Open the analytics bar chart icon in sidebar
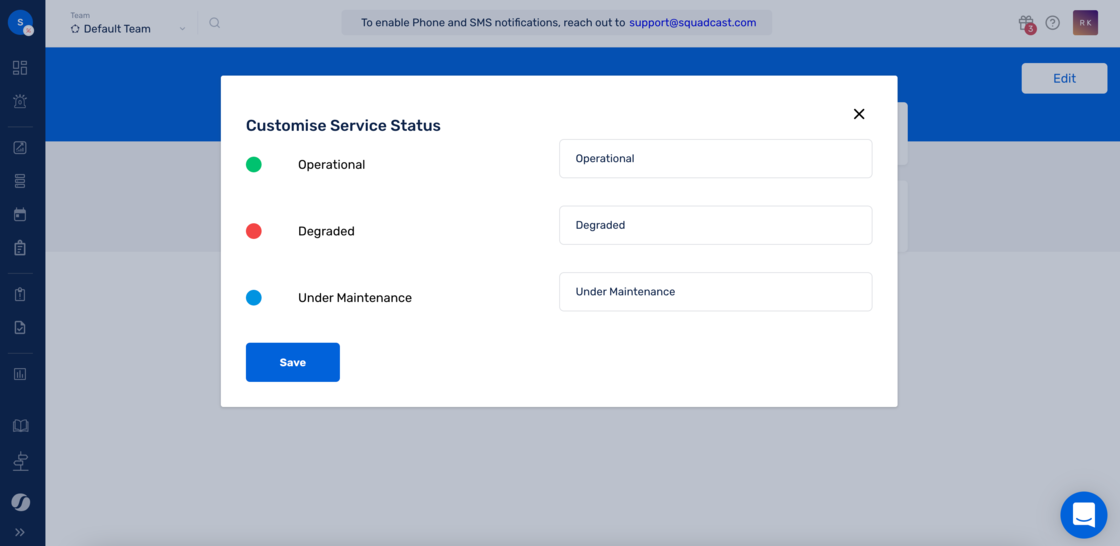The height and width of the screenshot is (546, 1120). (20, 374)
